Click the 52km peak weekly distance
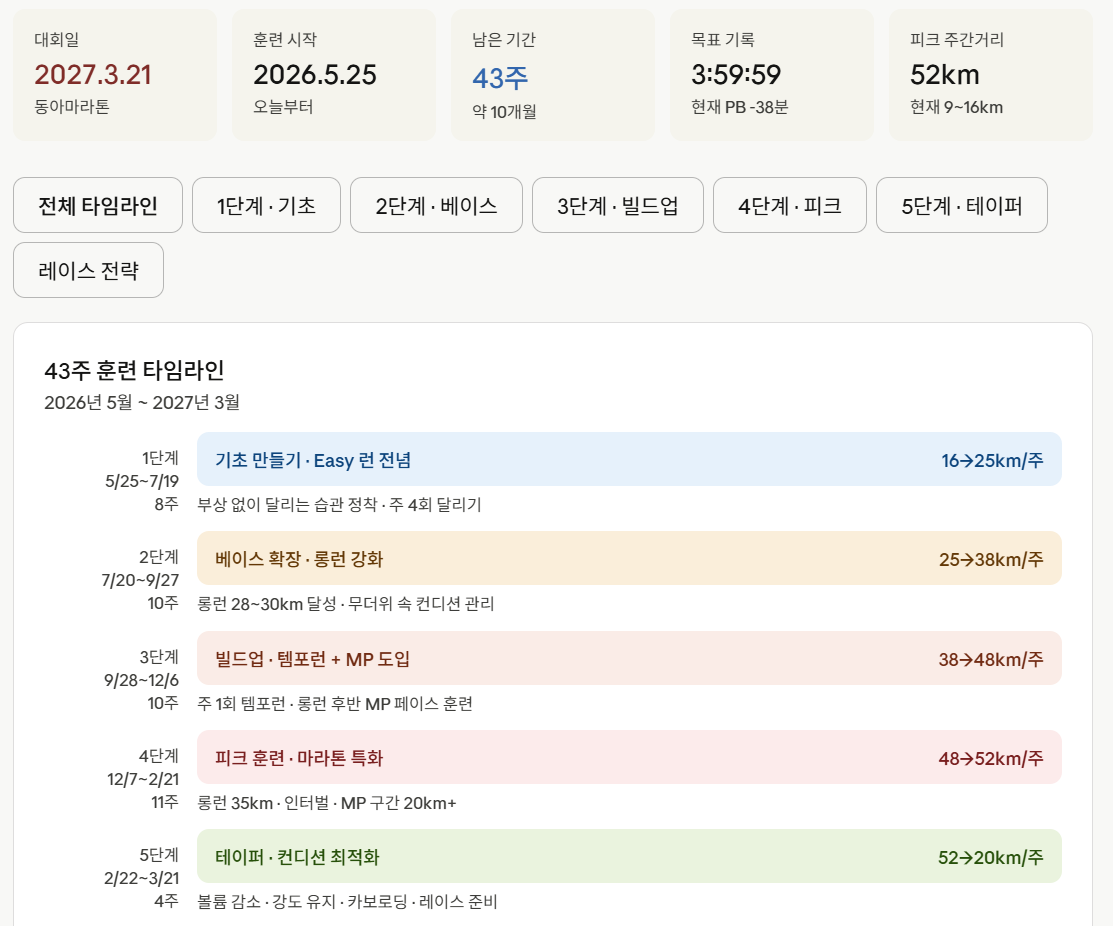Image resolution: width=1113 pixels, height=926 pixels. click(945, 75)
